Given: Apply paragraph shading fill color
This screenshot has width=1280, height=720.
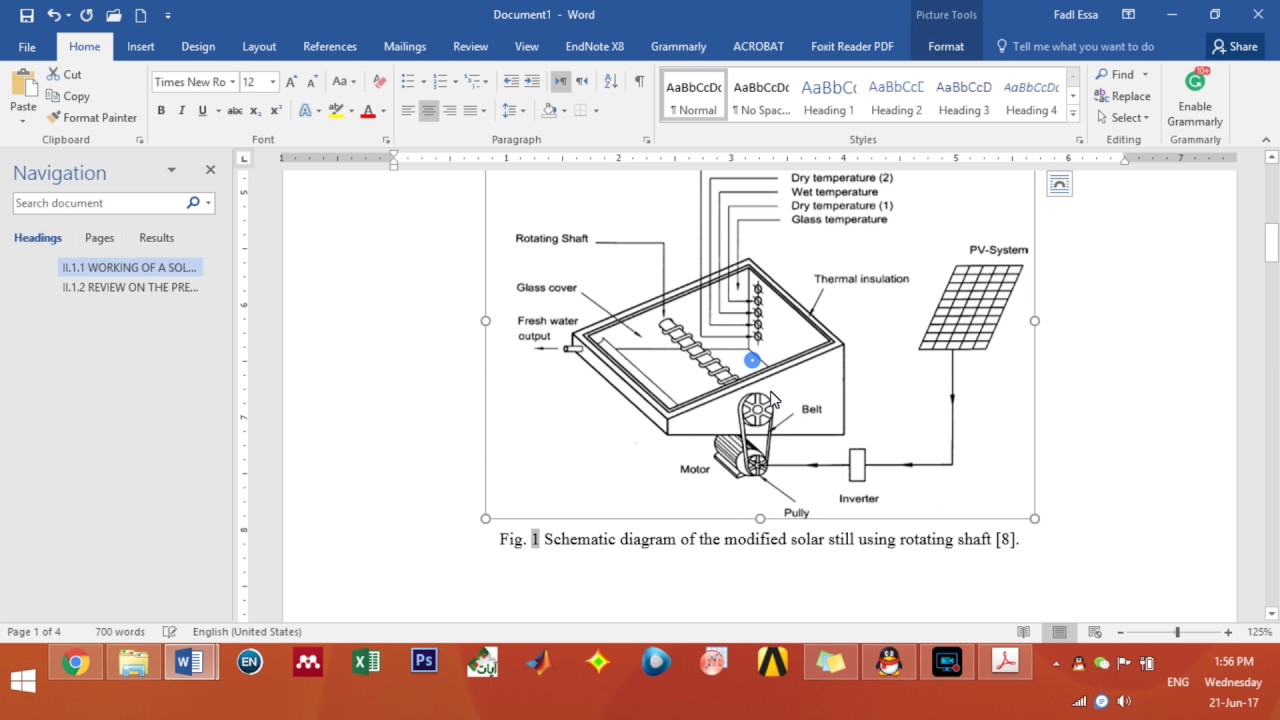Looking at the screenshot, I should [548, 111].
